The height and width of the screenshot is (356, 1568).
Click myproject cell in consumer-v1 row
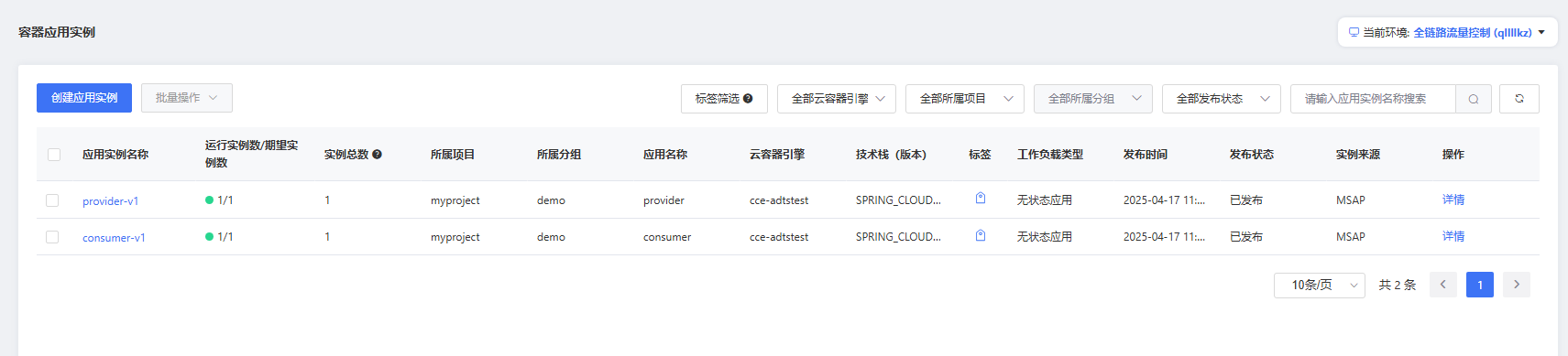pyautogui.click(x=455, y=237)
